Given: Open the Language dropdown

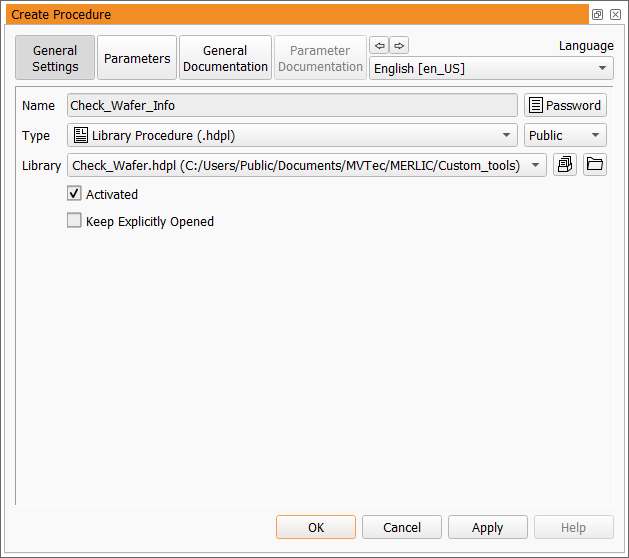Looking at the screenshot, I should tap(491, 69).
